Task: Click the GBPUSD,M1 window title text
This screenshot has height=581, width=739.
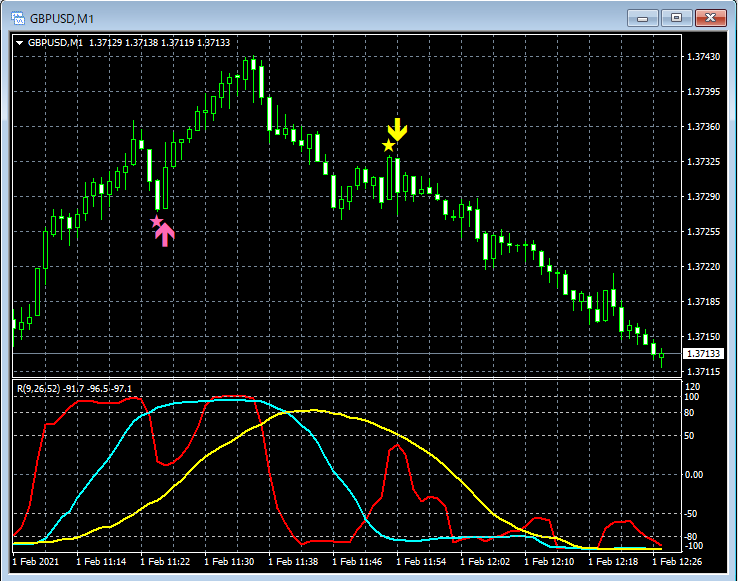Action: [x=62, y=19]
